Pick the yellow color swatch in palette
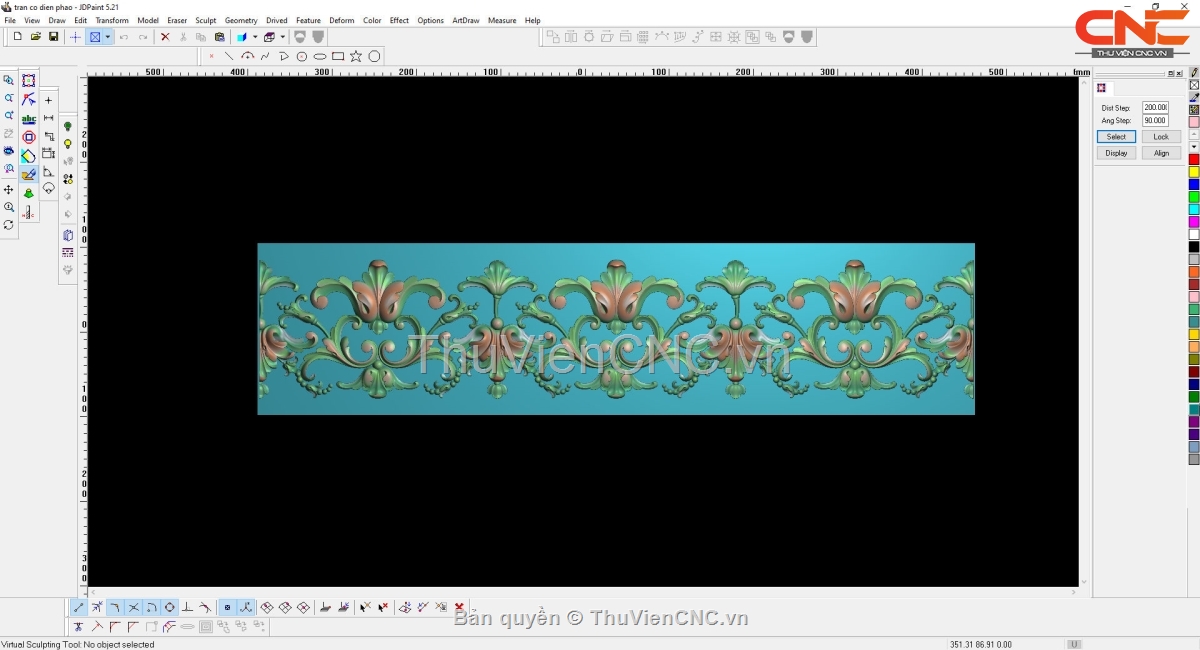The width and height of the screenshot is (1200, 650). click(1194, 172)
